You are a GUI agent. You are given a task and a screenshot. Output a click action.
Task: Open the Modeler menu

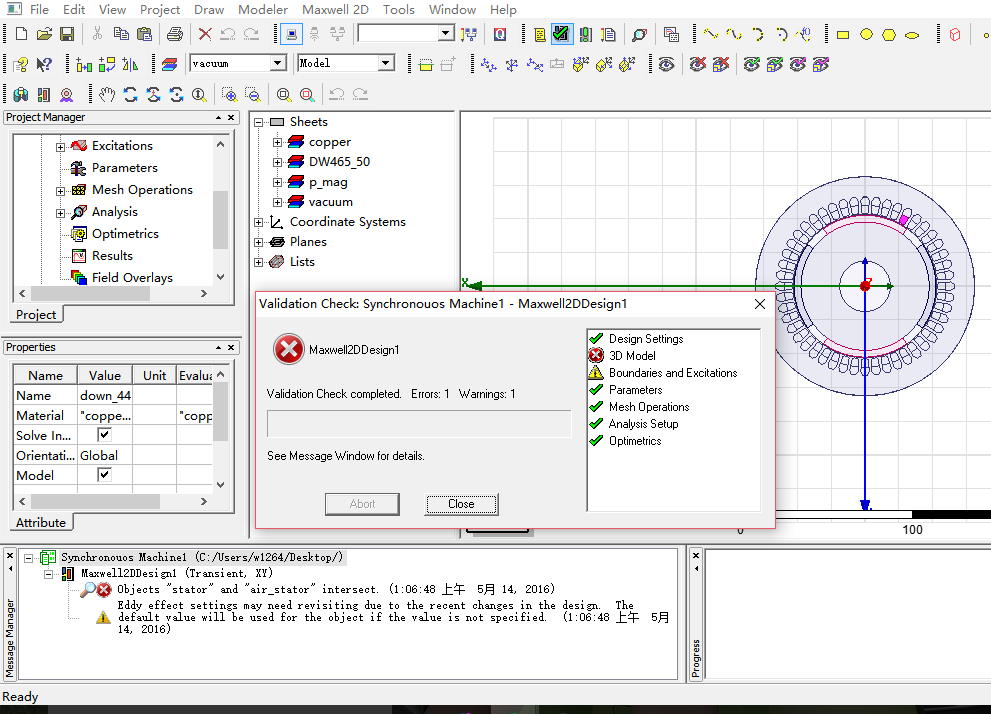click(263, 9)
